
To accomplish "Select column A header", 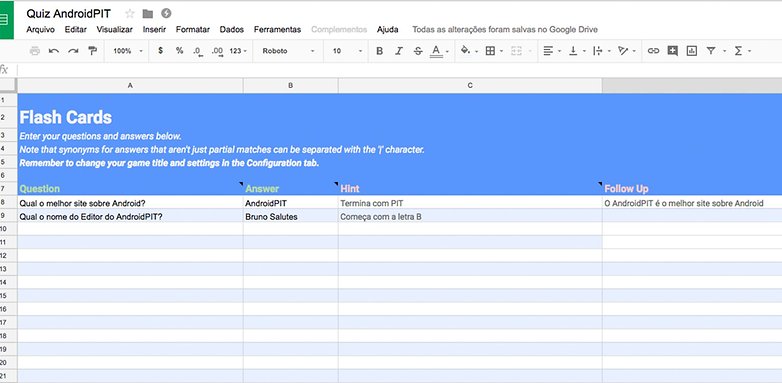I will [x=130, y=86].
